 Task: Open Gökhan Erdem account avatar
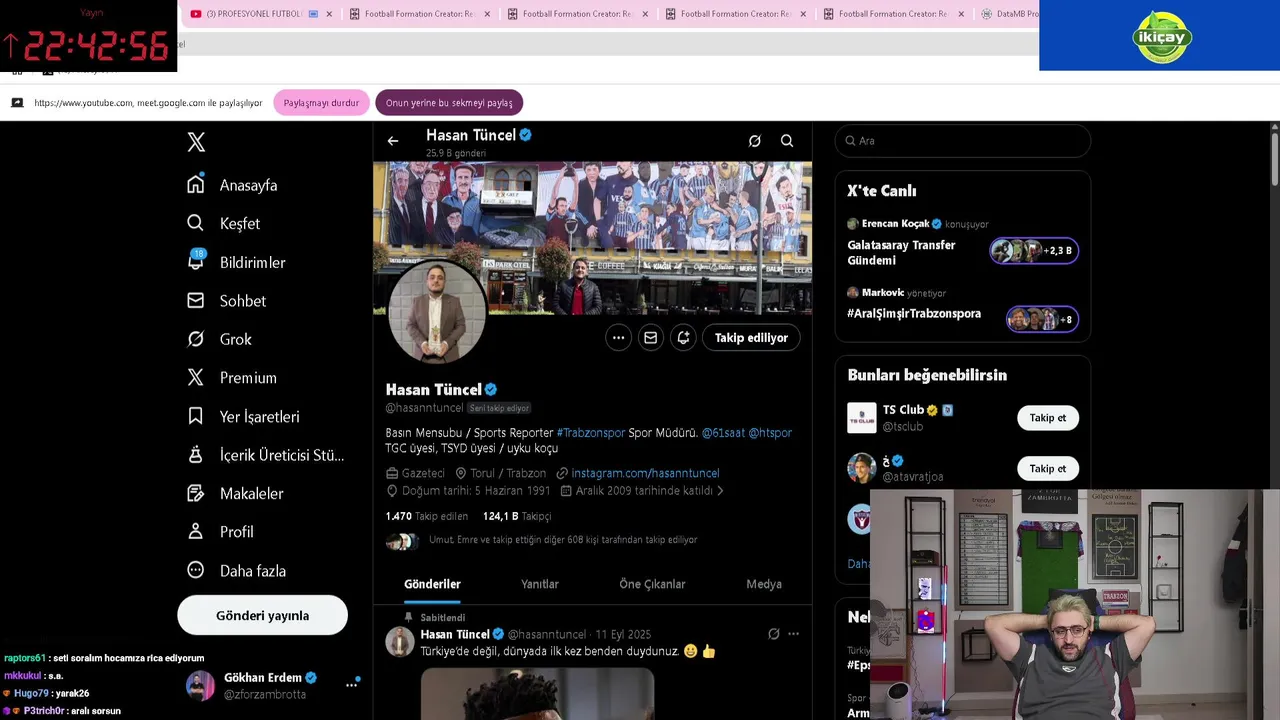pos(200,685)
